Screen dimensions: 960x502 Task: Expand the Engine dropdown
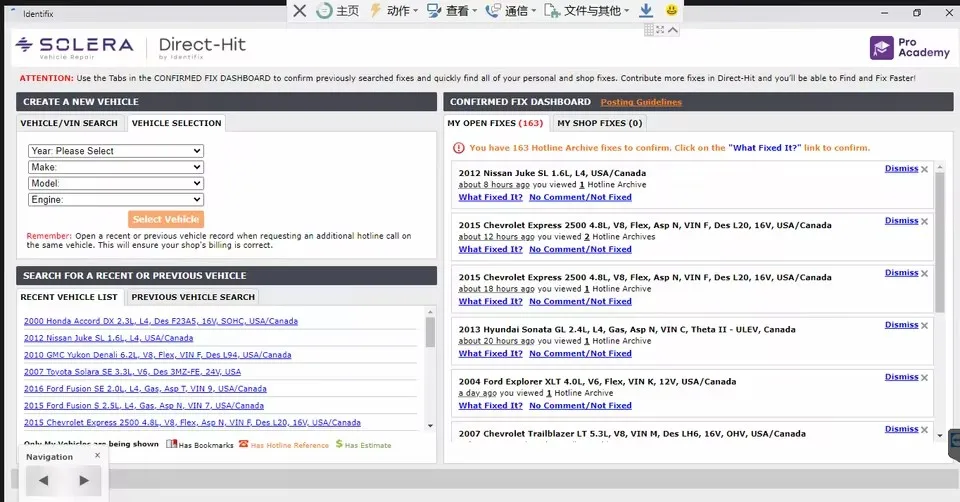click(x=116, y=200)
